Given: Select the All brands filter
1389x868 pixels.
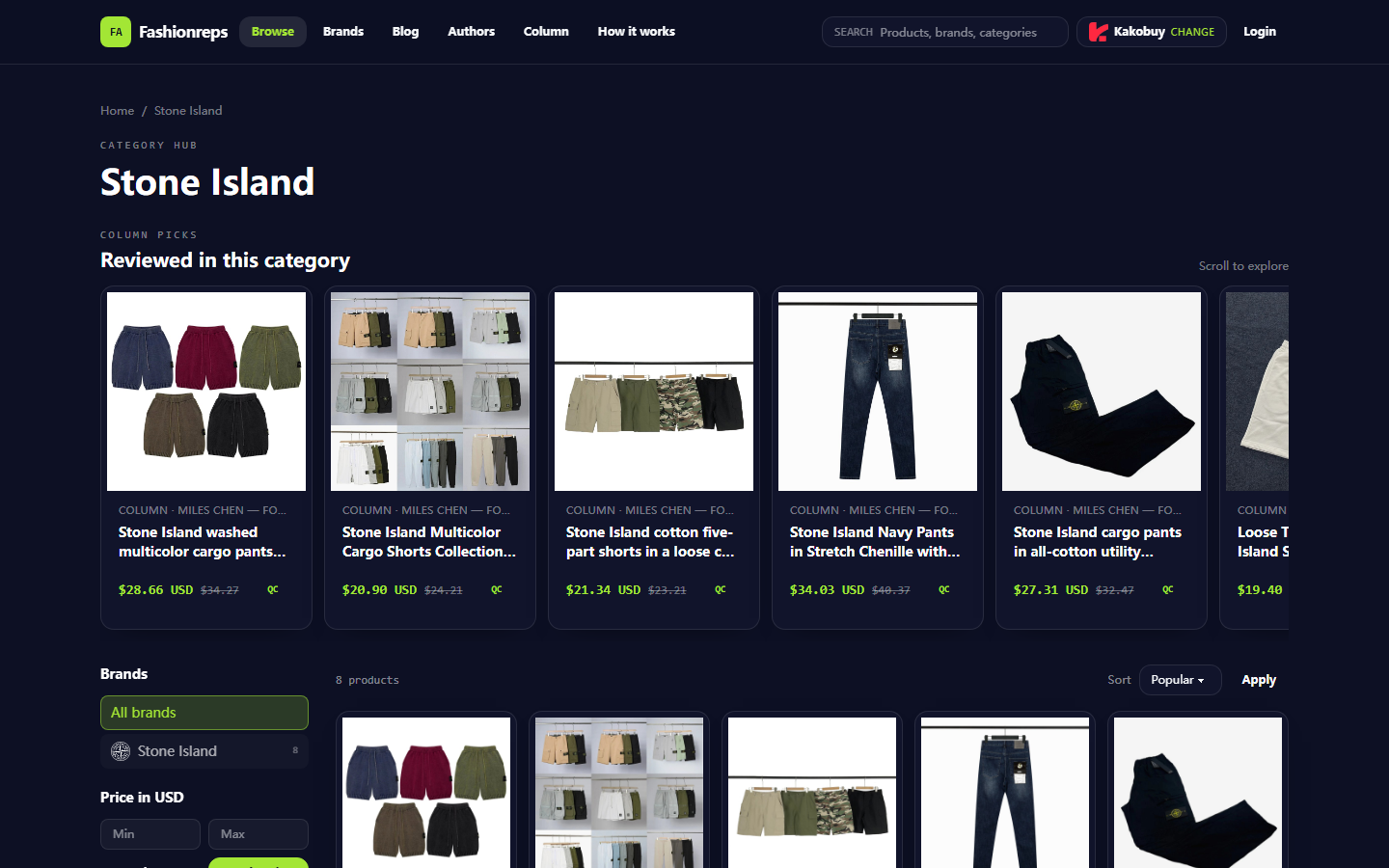Looking at the screenshot, I should [204, 713].
